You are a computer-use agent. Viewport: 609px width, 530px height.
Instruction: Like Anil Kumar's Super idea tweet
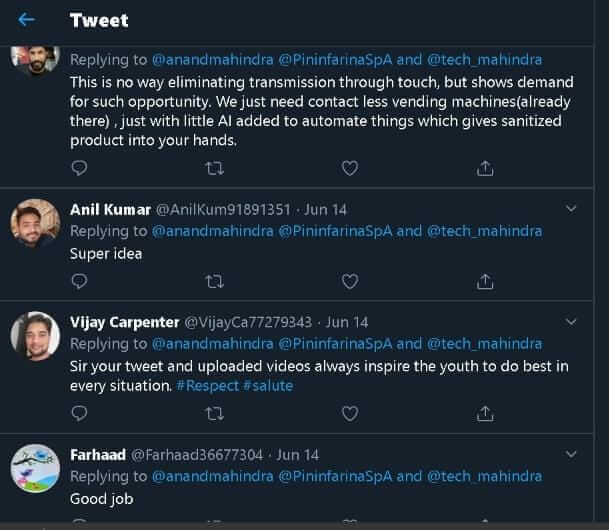click(x=350, y=282)
